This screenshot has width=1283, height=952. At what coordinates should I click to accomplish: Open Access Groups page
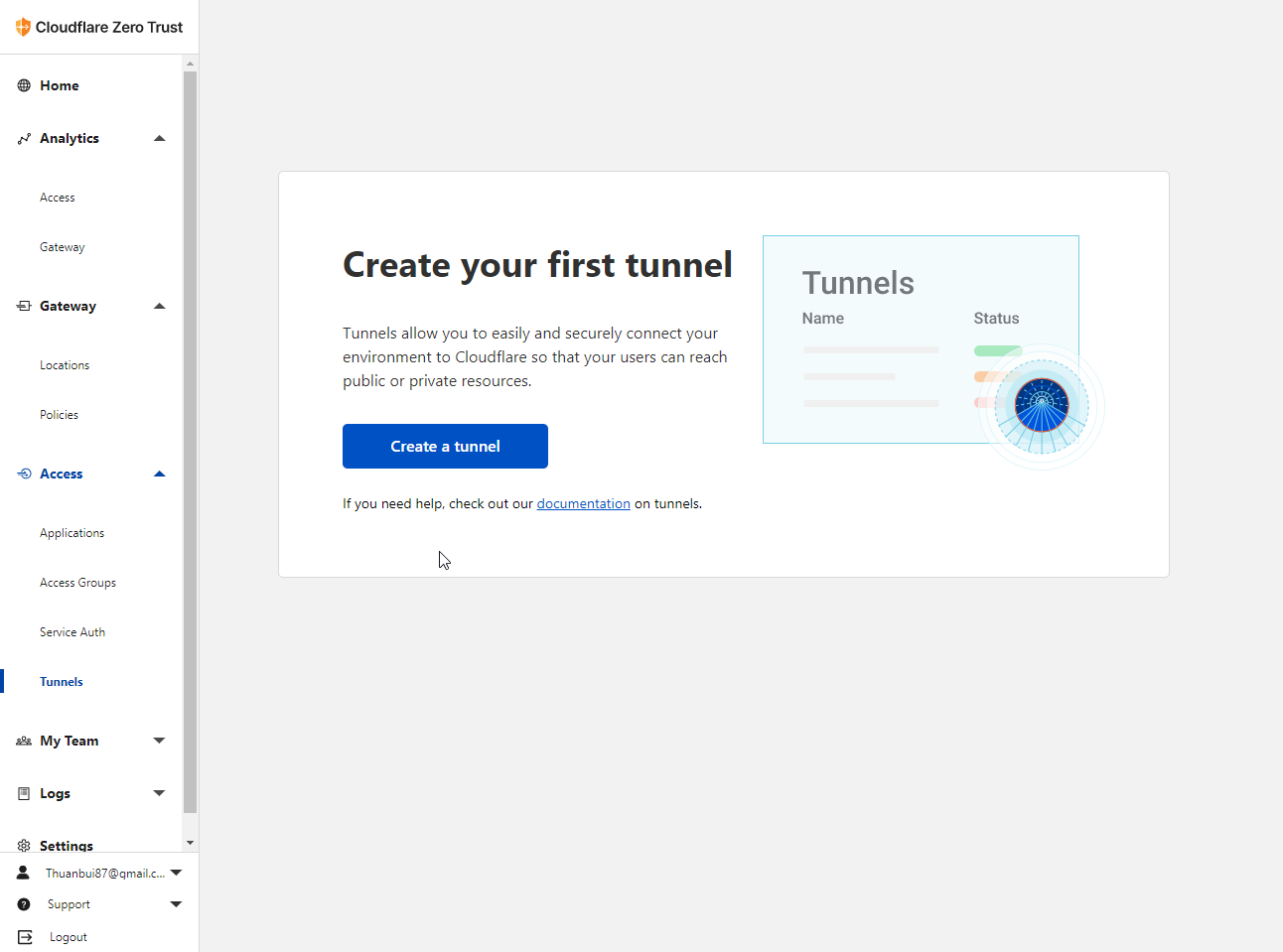coord(78,583)
